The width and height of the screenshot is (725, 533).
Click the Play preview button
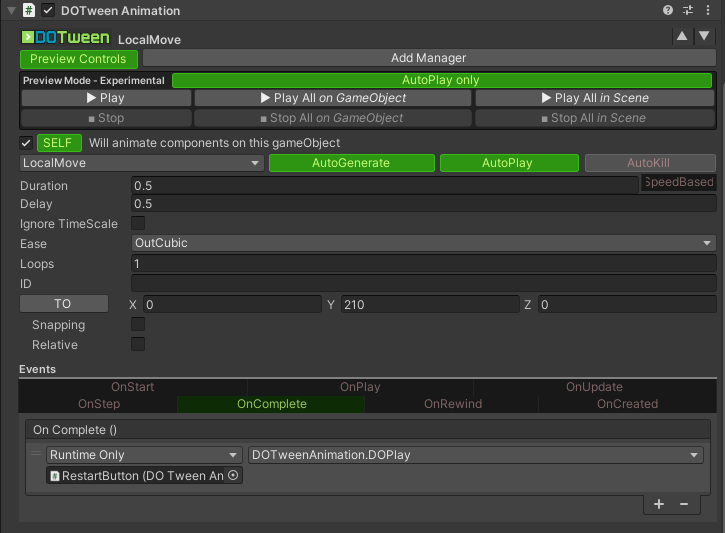tap(106, 98)
